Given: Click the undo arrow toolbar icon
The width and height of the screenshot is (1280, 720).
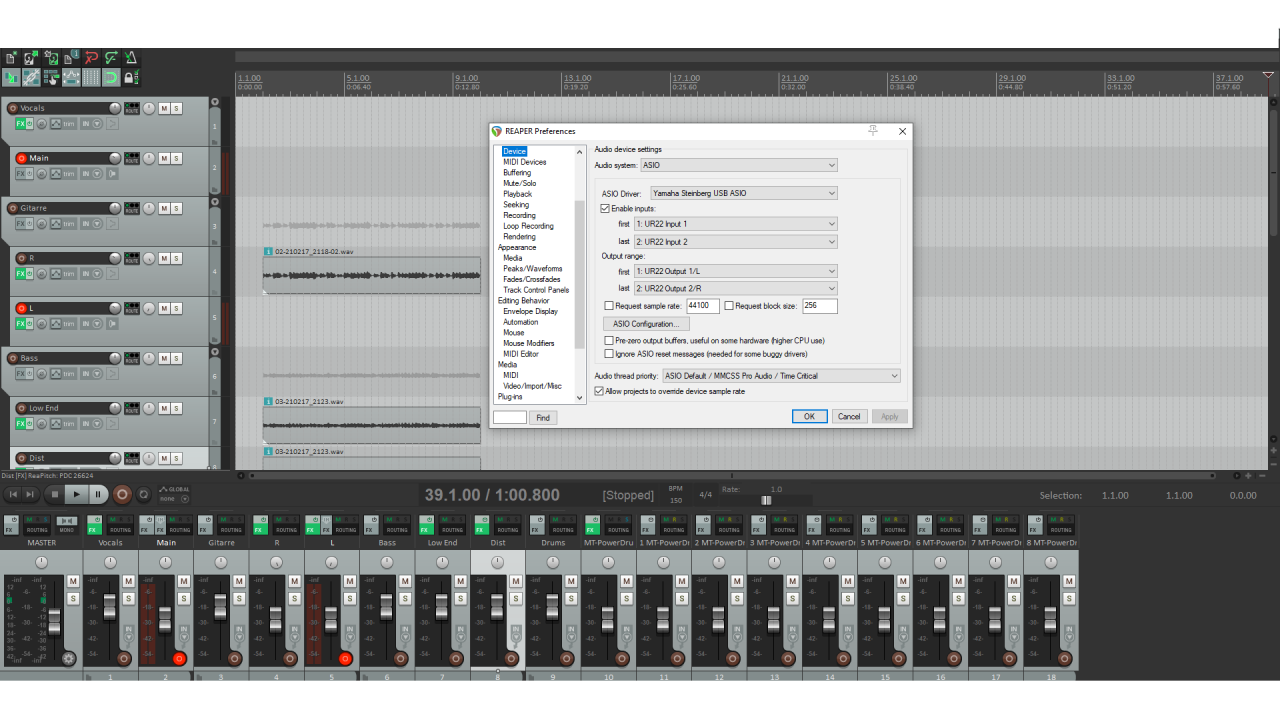Looking at the screenshot, I should (91, 58).
